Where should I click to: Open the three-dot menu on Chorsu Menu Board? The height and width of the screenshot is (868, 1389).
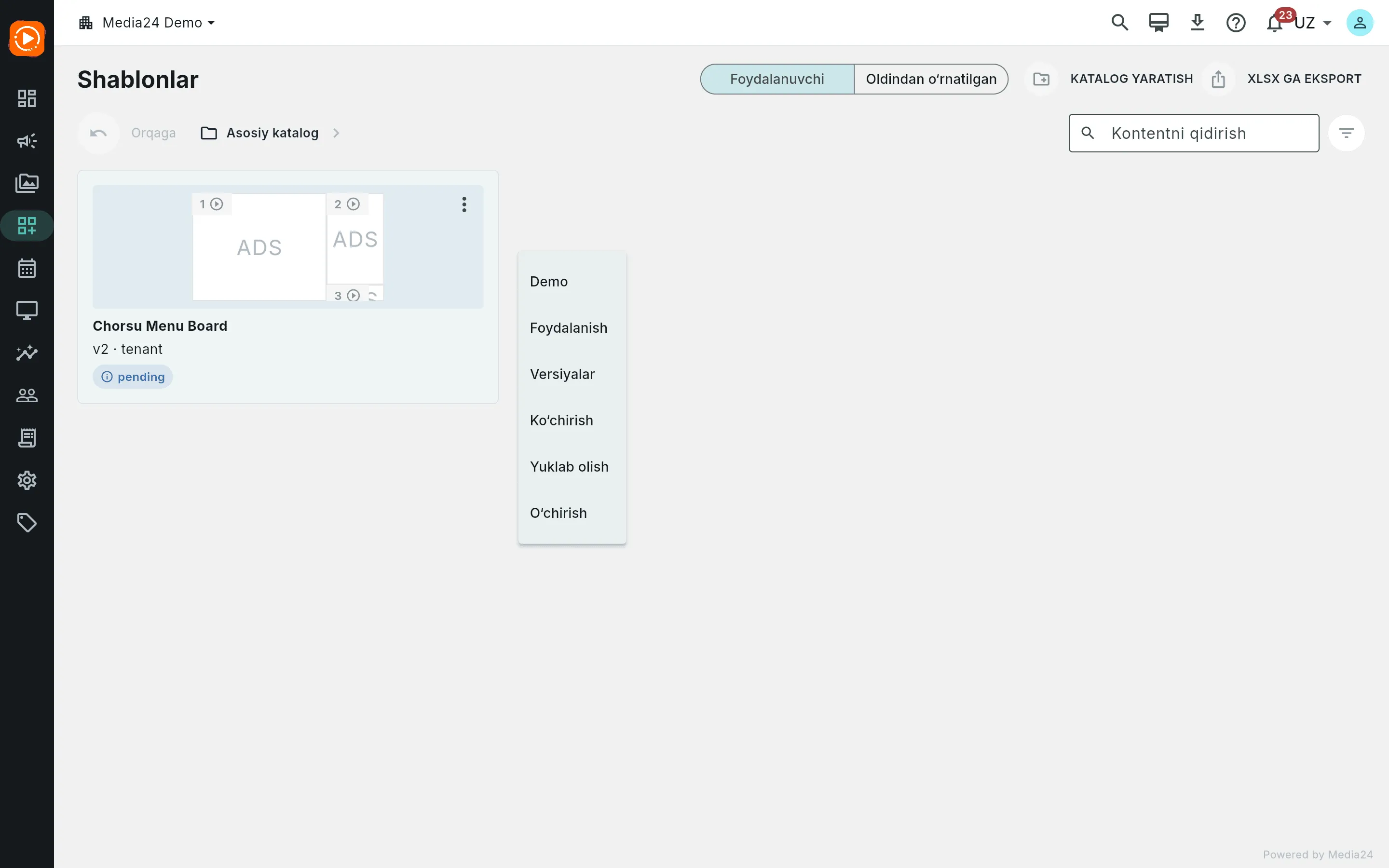tap(464, 204)
